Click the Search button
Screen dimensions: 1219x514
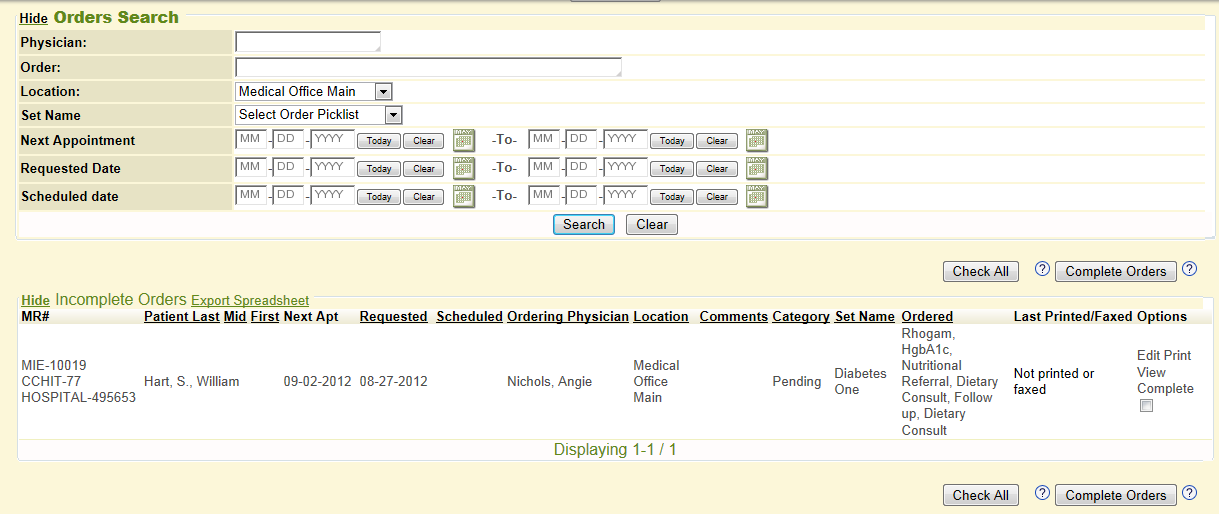(584, 225)
